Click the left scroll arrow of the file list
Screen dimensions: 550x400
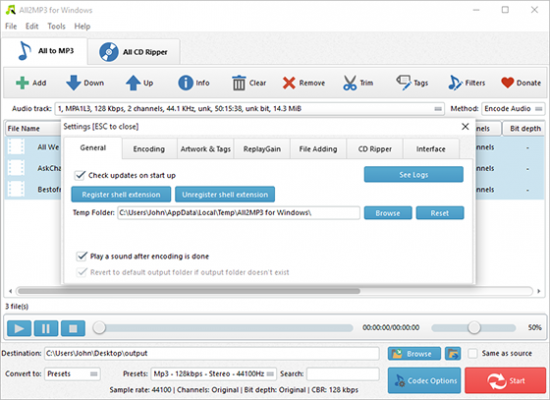click(11, 291)
